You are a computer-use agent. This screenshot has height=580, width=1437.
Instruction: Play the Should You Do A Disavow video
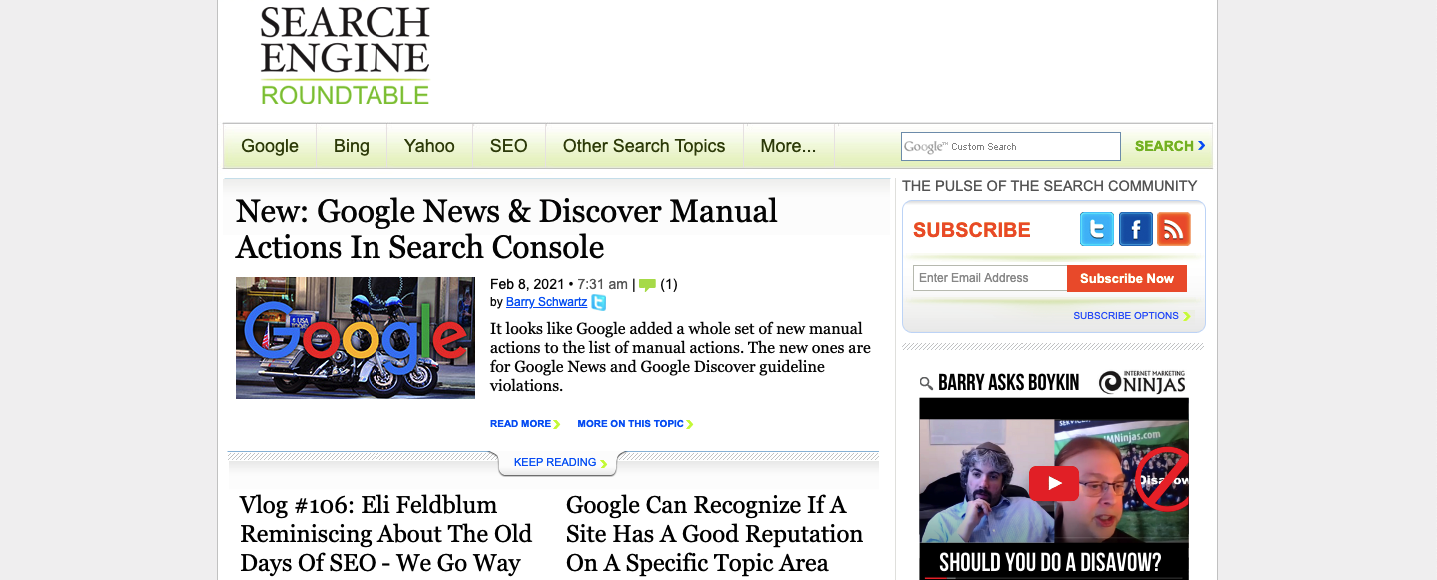[x=1054, y=483]
